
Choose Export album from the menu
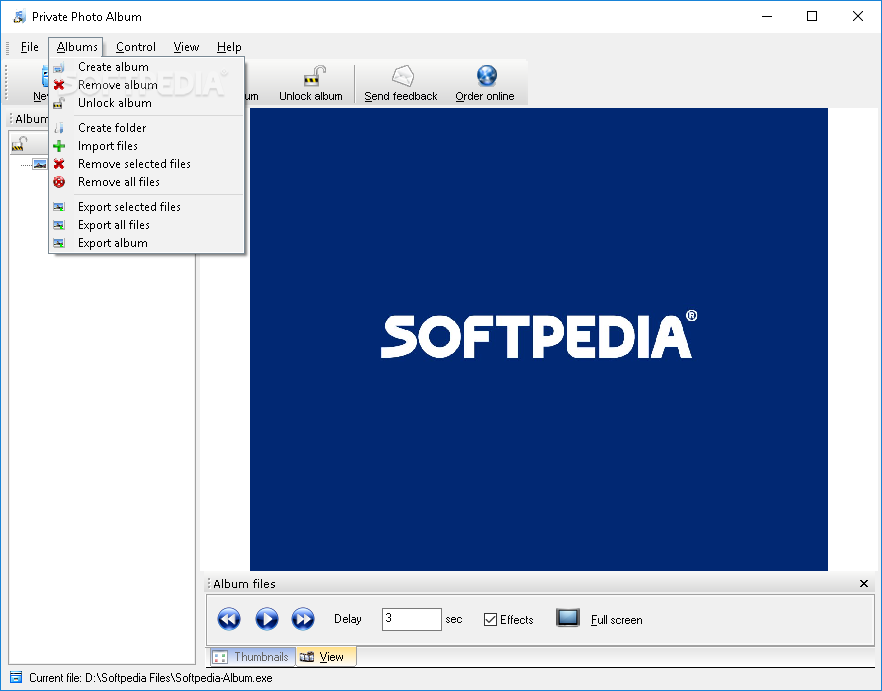(147, 243)
